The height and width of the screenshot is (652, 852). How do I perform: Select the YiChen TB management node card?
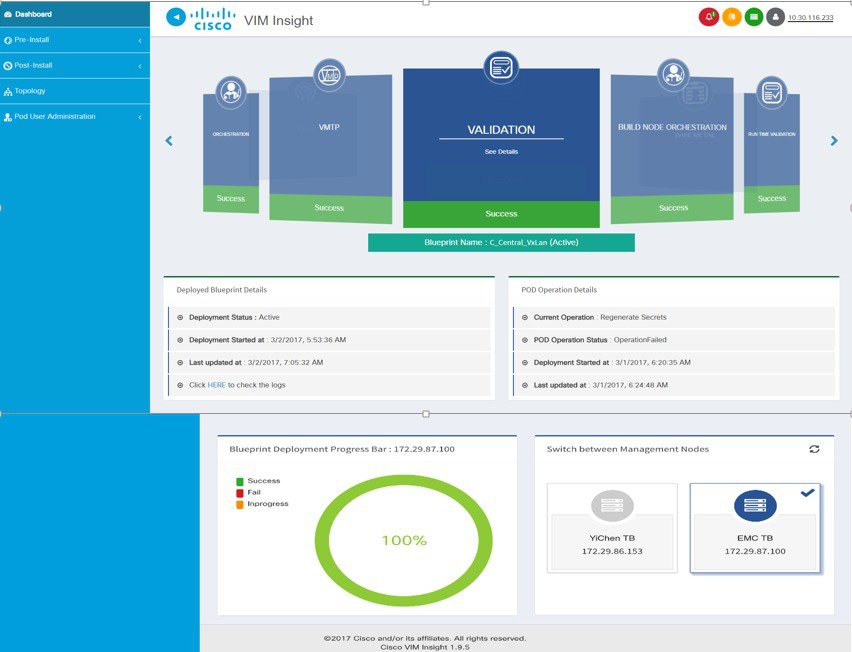[612, 528]
